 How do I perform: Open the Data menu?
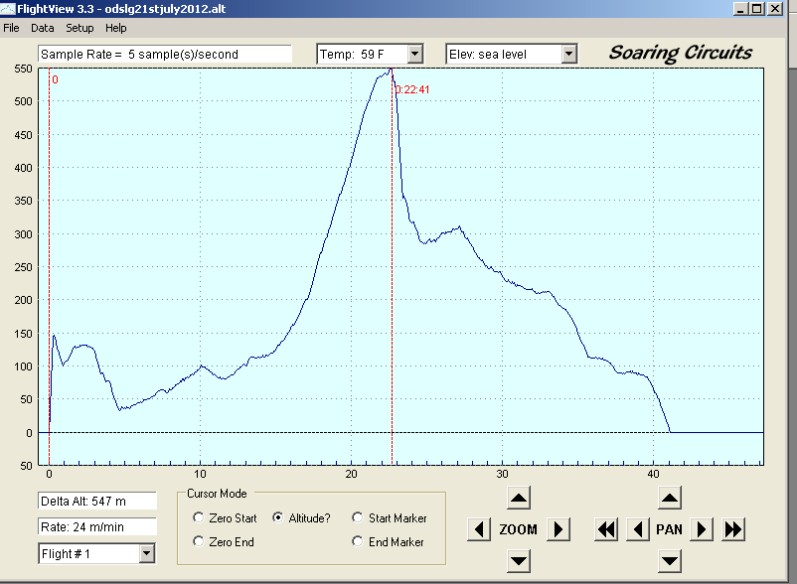42,28
